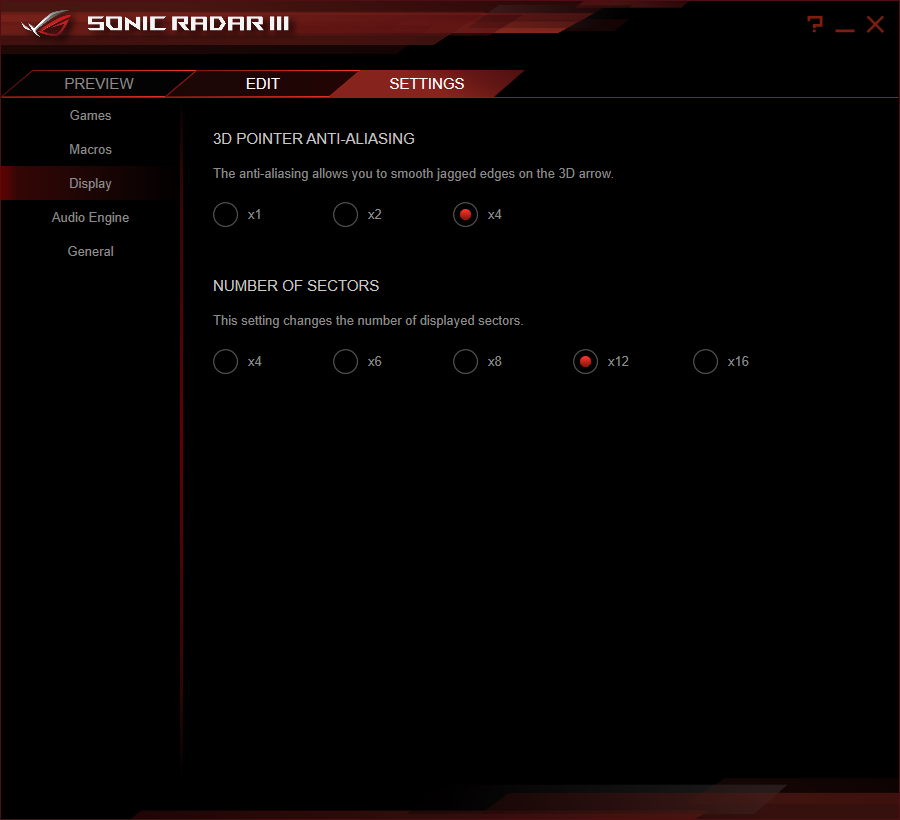Switch to the EDIT tab

(x=262, y=84)
